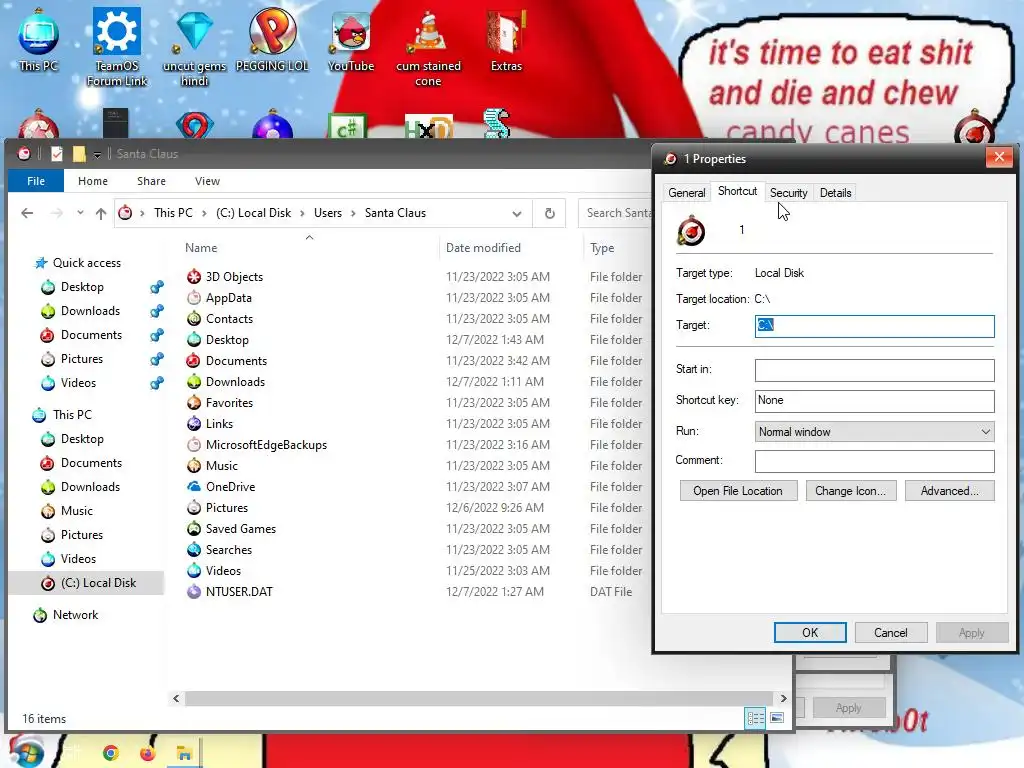Open the Run window mode dropdown
The height and width of the screenshot is (768, 1024).
(874, 432)
